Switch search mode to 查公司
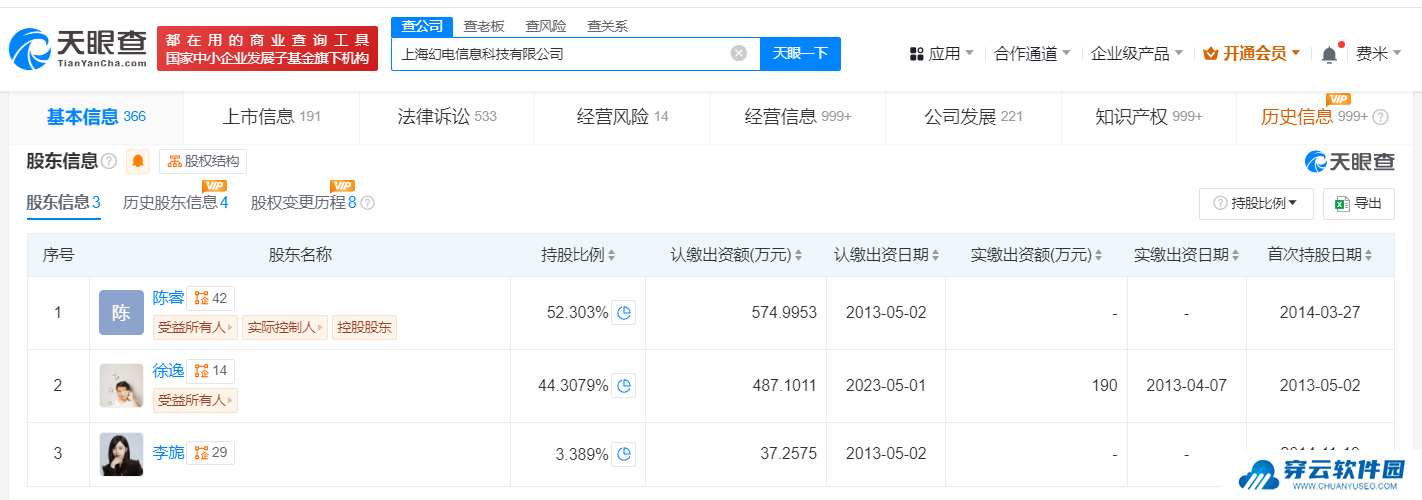 coord(421,26)
